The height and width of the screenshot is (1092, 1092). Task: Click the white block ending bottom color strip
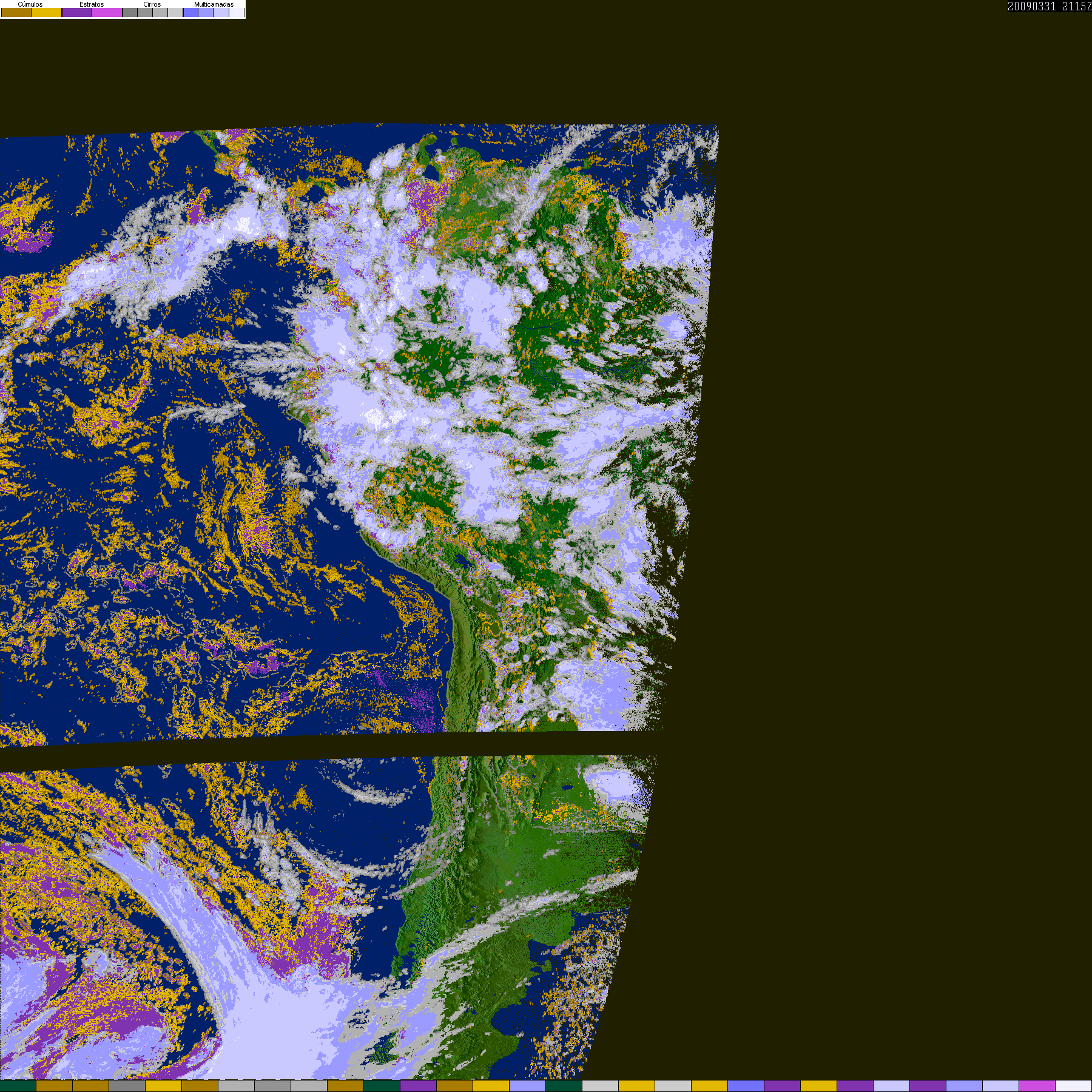coord(1074,1086)
